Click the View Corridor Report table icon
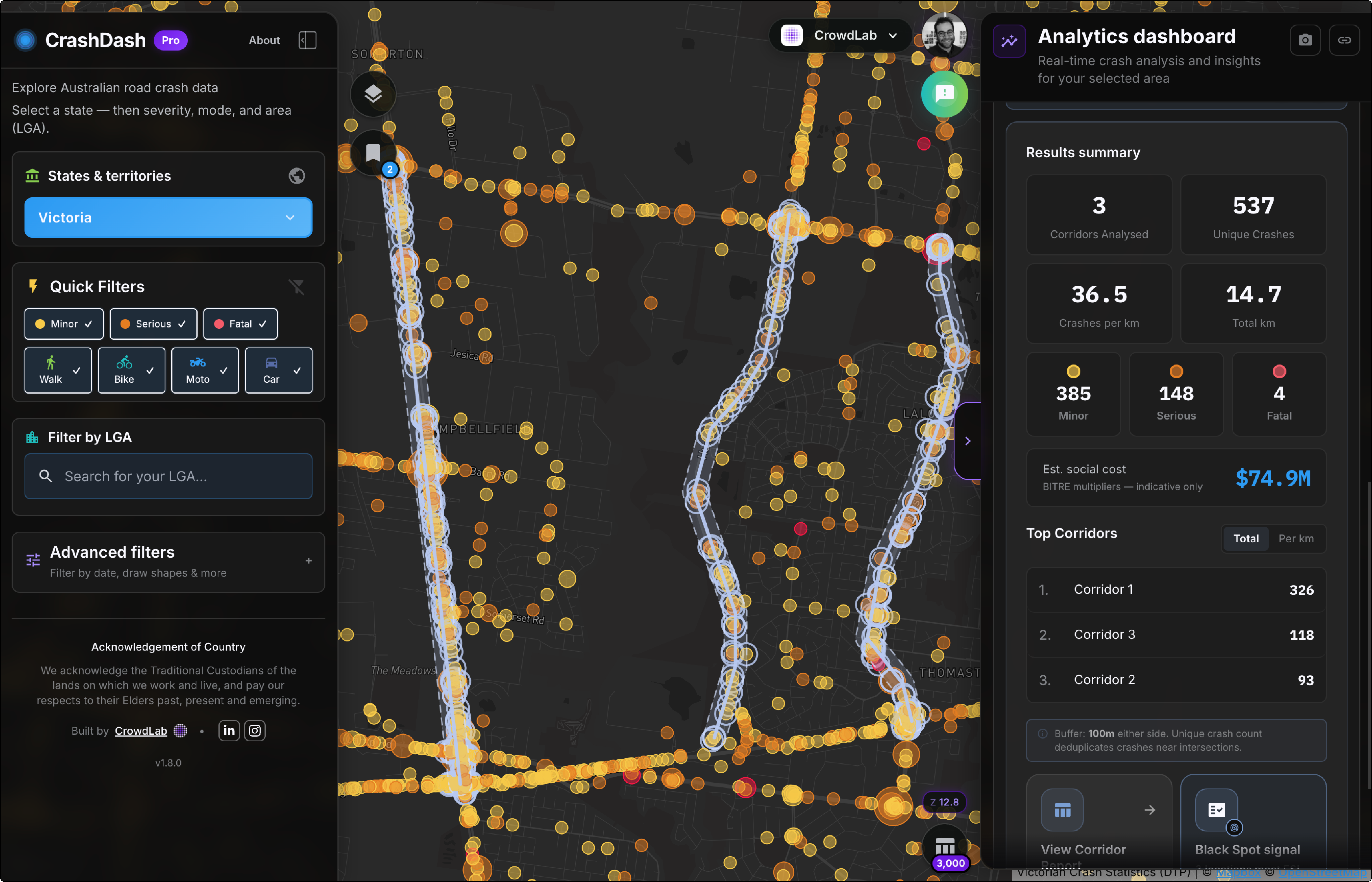This screenshot has height=882, width=1372. (x=1062, y=810)
